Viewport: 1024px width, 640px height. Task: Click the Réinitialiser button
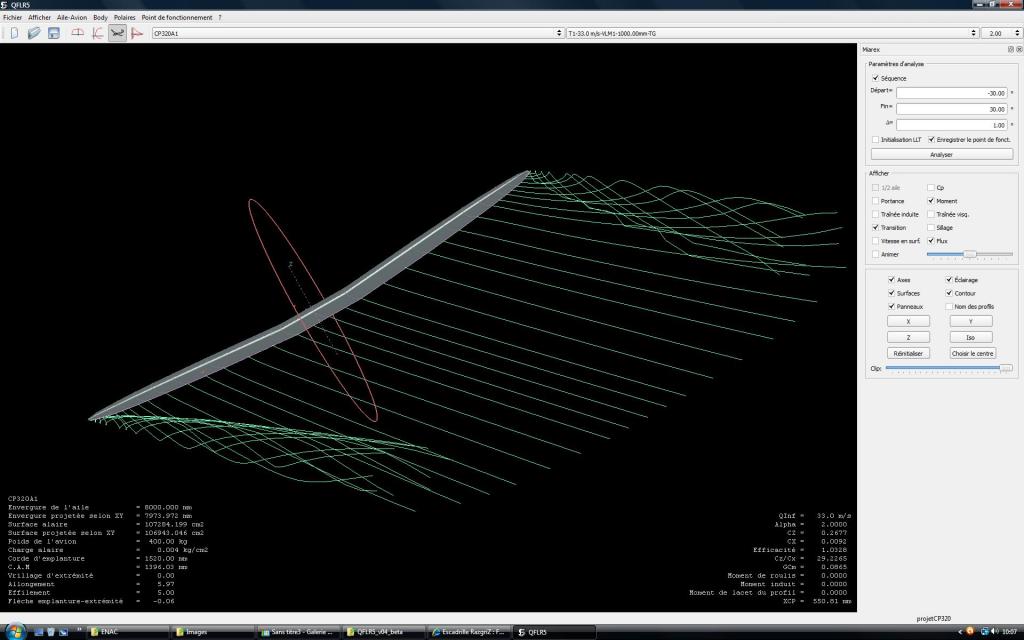[x=908, y=353]
